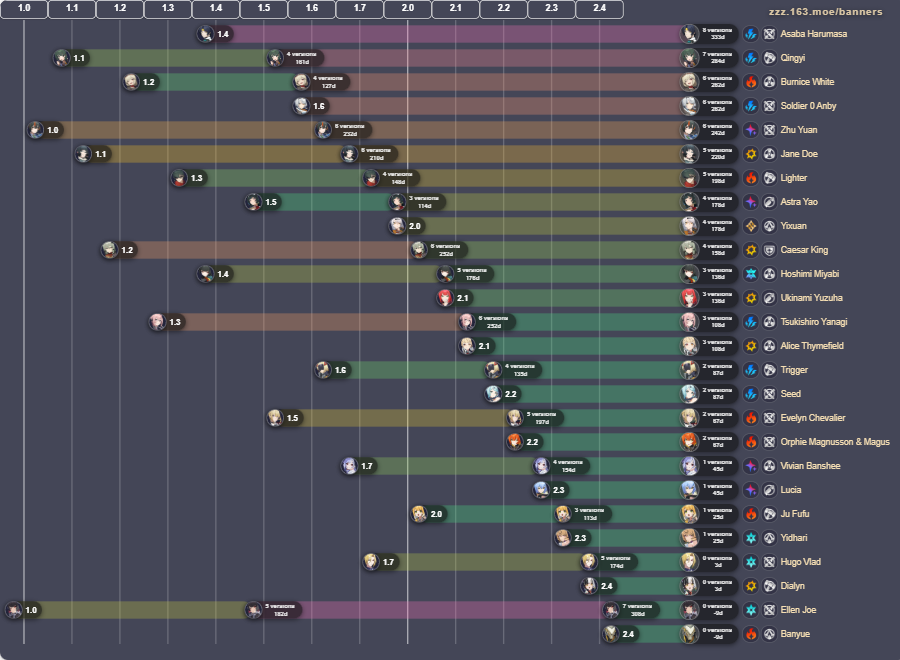Click Zhu Yuan's 1.0 banner marker
Screen dimensions: 900x660
pos(45,130)
